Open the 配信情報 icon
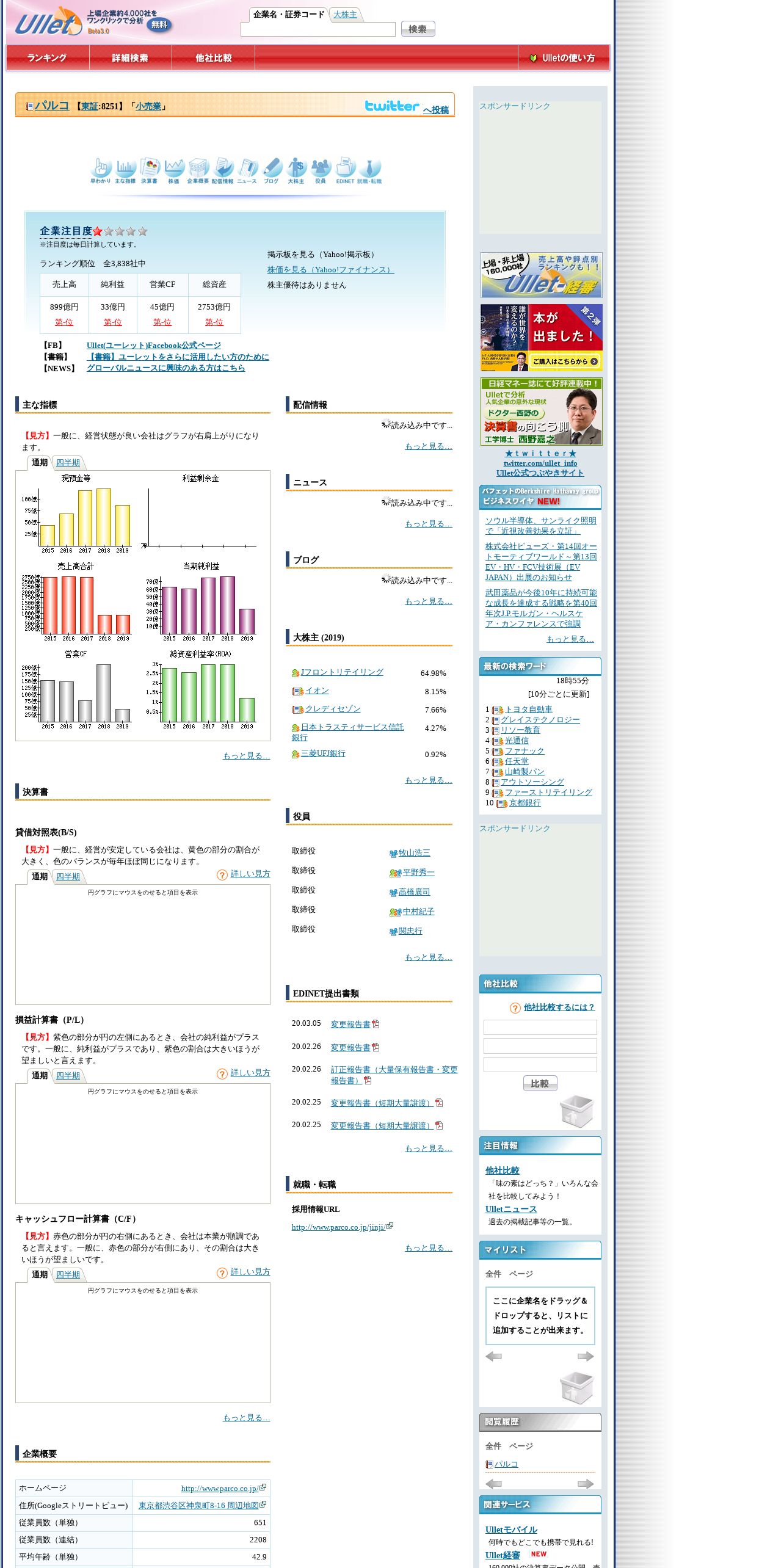Viewport: 784px width, 1568px height. click(x=223, y=170)
